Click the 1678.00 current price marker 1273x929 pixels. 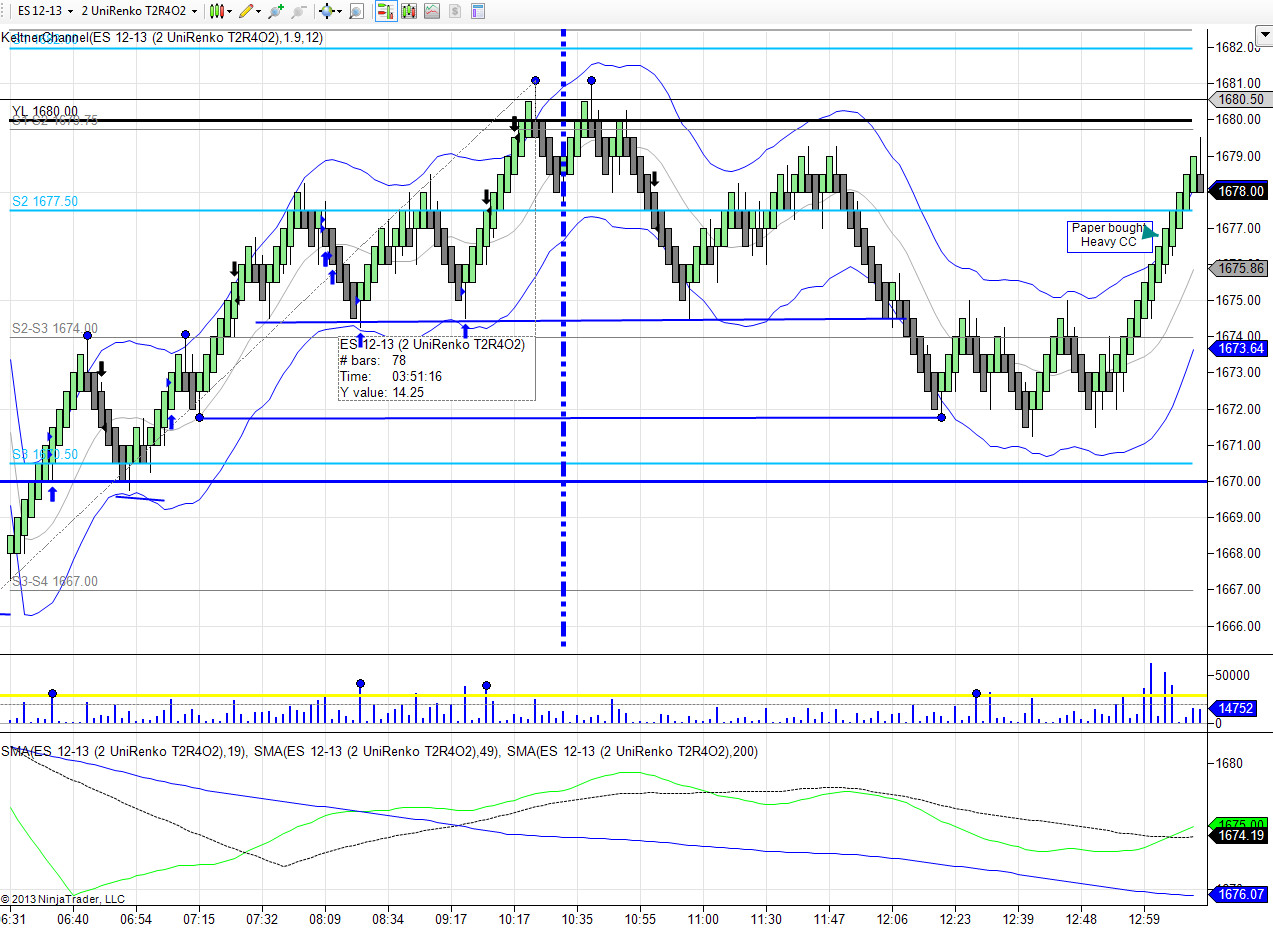click(x=1240, y=191)
